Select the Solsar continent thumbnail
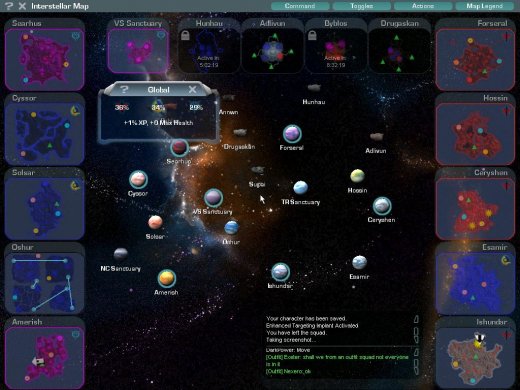The height and width of the screenshot is (390, 520). point(44,209)
